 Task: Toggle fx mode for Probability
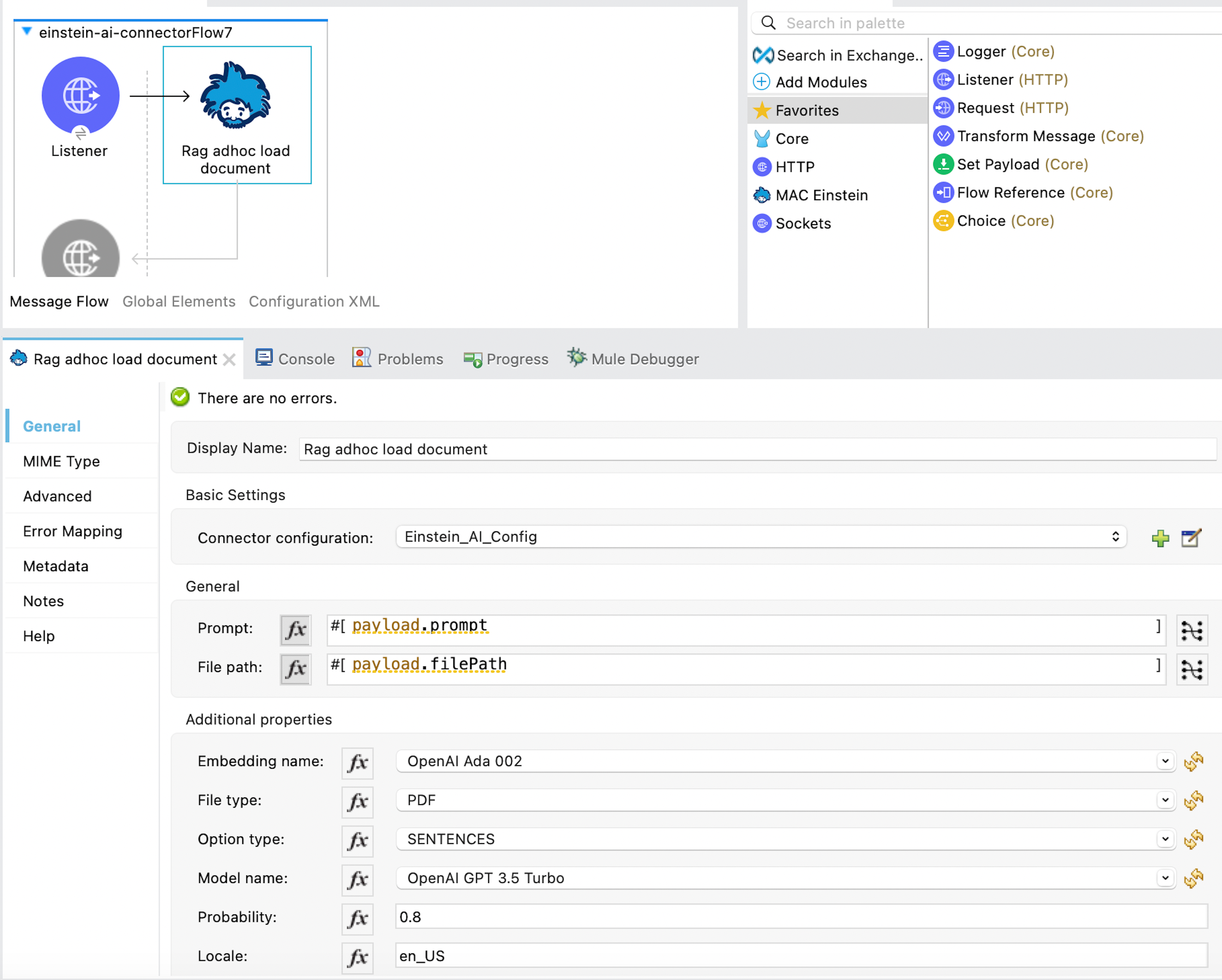(358, 919)
